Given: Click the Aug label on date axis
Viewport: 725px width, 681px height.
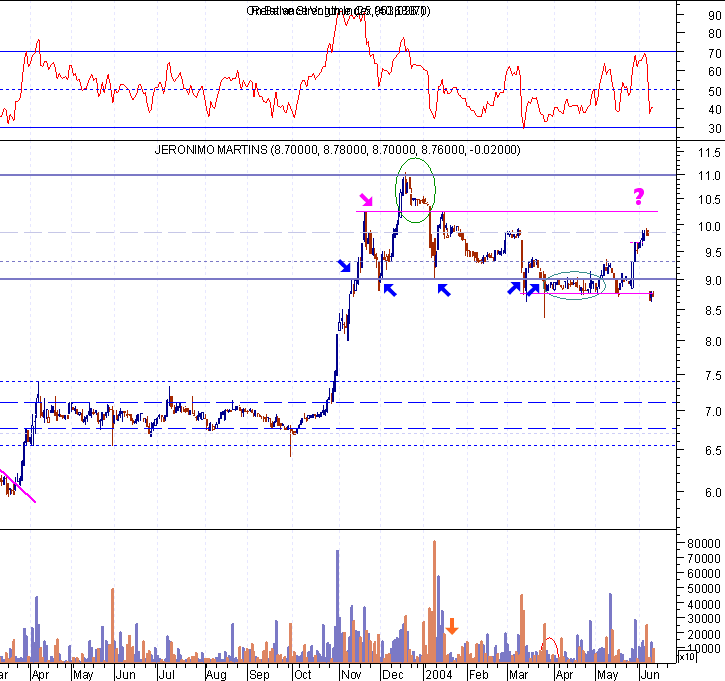Looking at the screenshot, I should (x=216, y=675).
